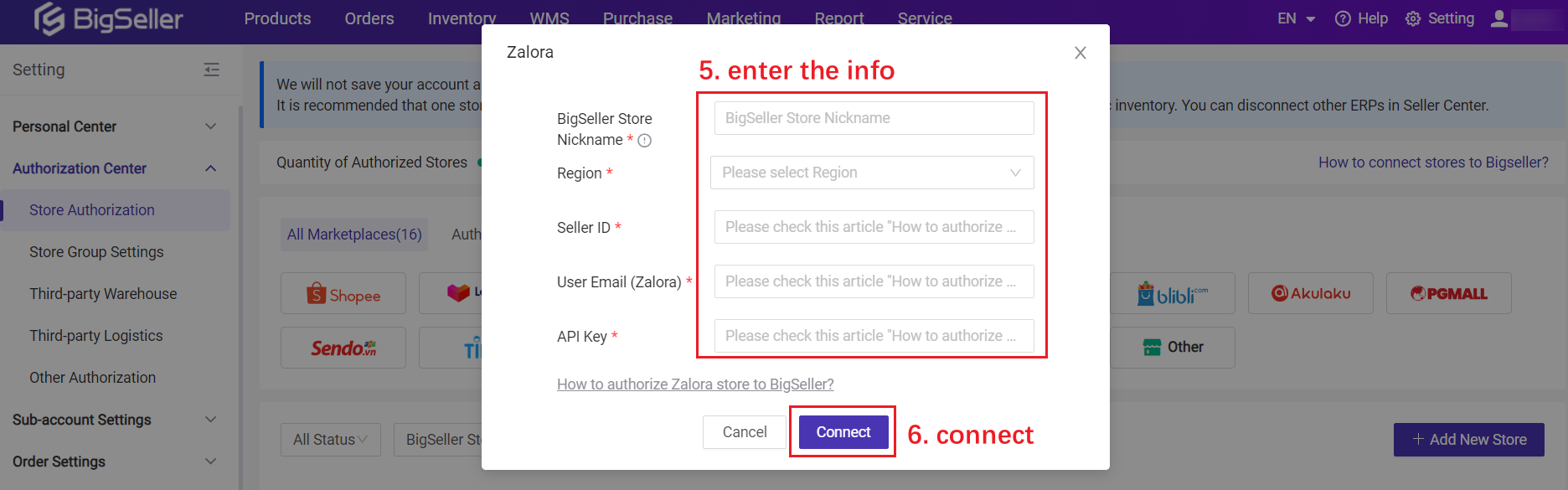Focus the BigSeller Store Nickname field
The height and width of the screenshot is (490, 1568).
click(x=874, y=118)
